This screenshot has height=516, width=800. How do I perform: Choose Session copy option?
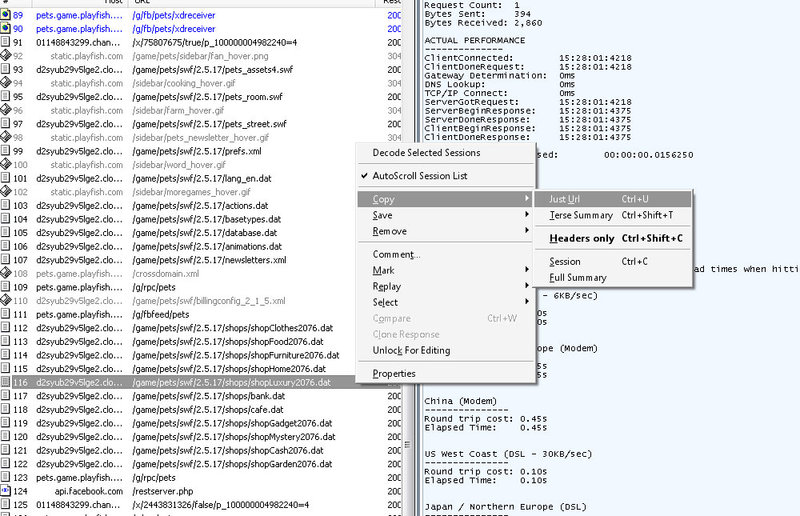click(613, 261)
